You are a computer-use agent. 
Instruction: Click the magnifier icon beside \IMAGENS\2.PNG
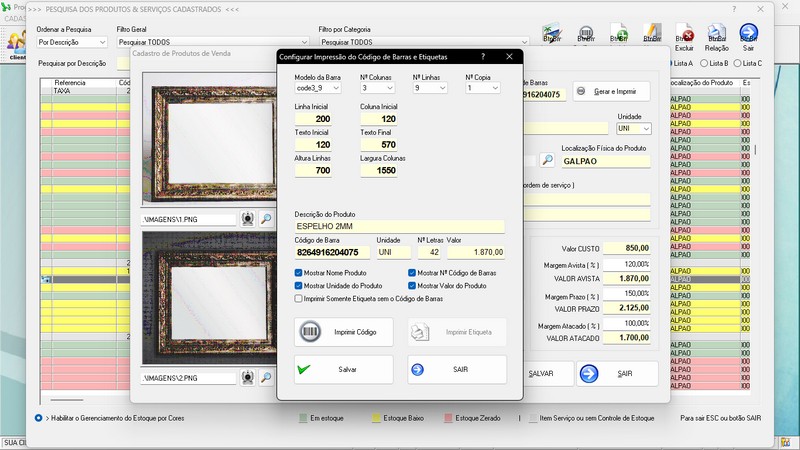pos(266,378)
